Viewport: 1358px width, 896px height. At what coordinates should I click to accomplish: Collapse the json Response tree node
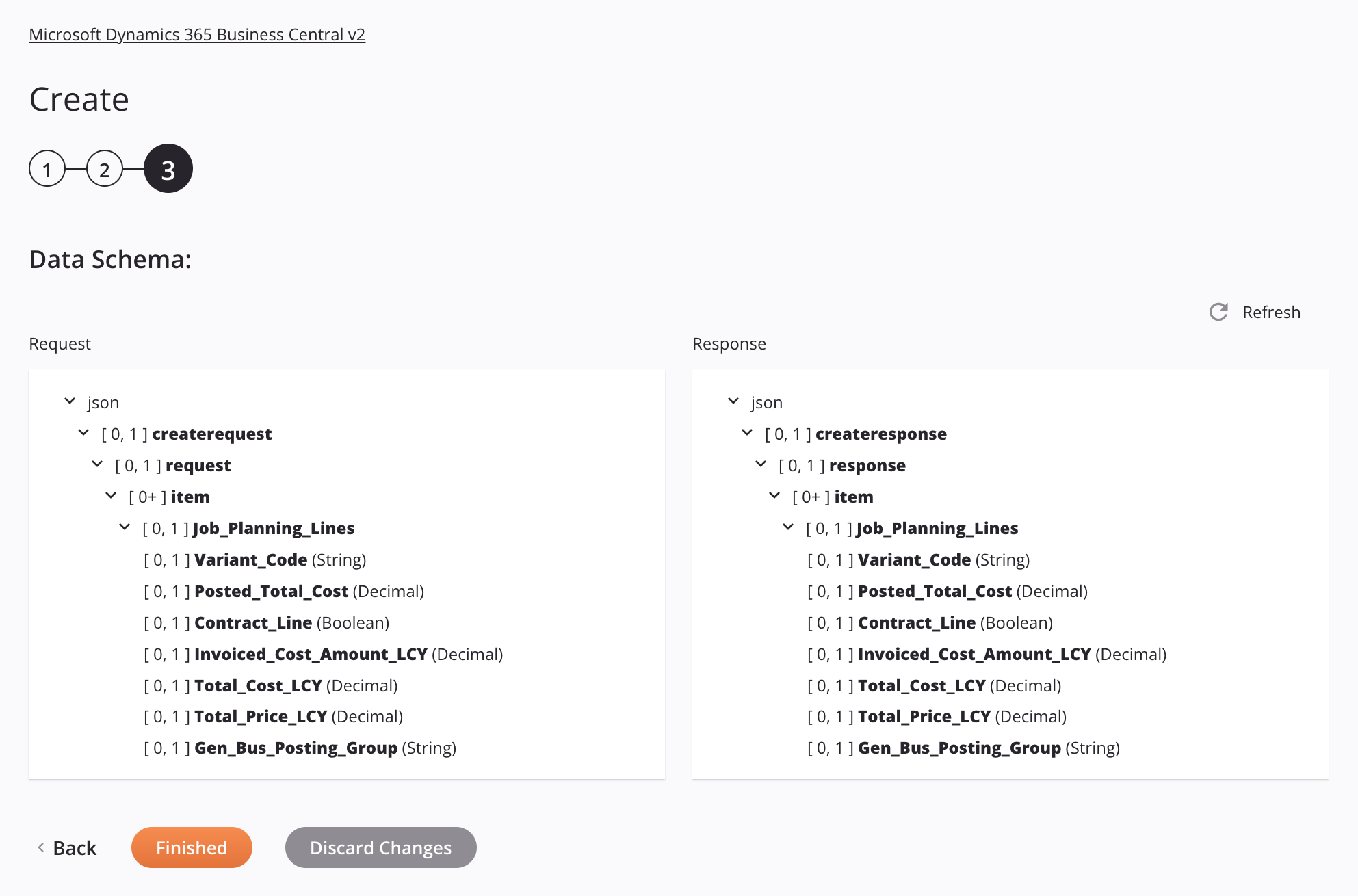[733, 402]
